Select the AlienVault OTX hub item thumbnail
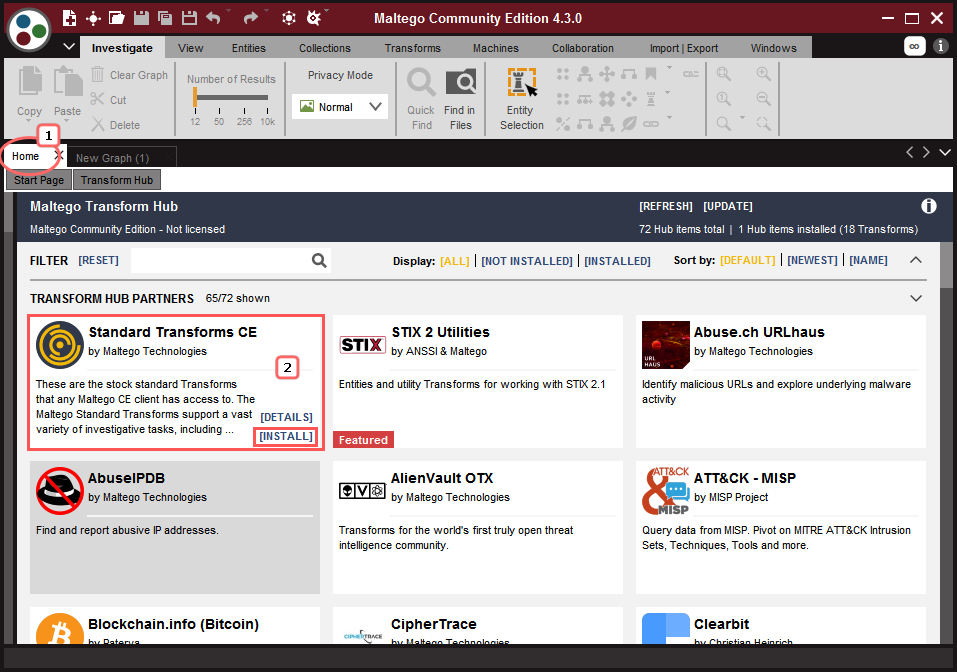 pos(362,491)
